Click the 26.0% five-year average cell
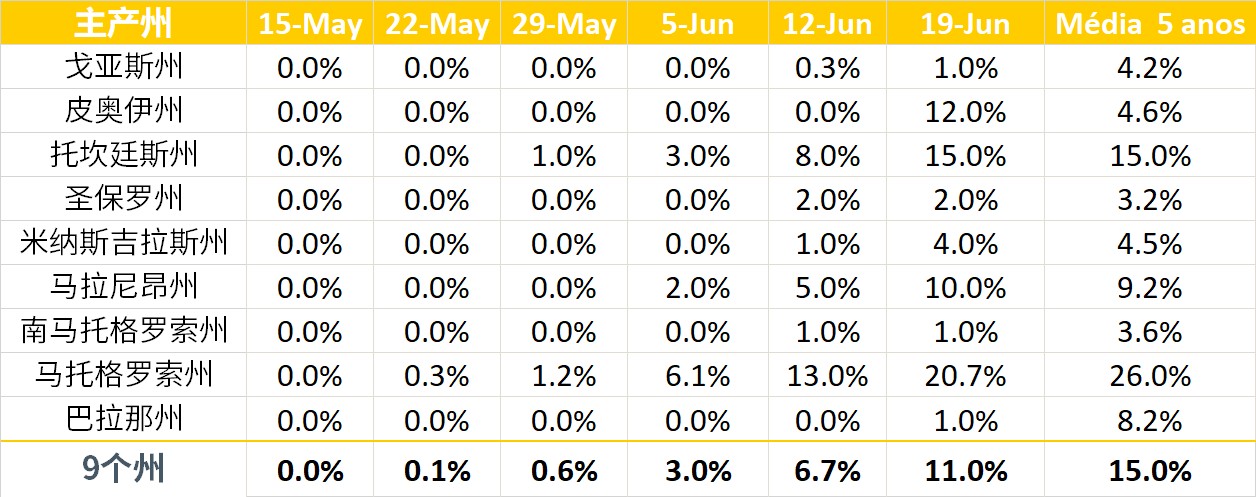Screen dimensions: 1256x497 1150,375
